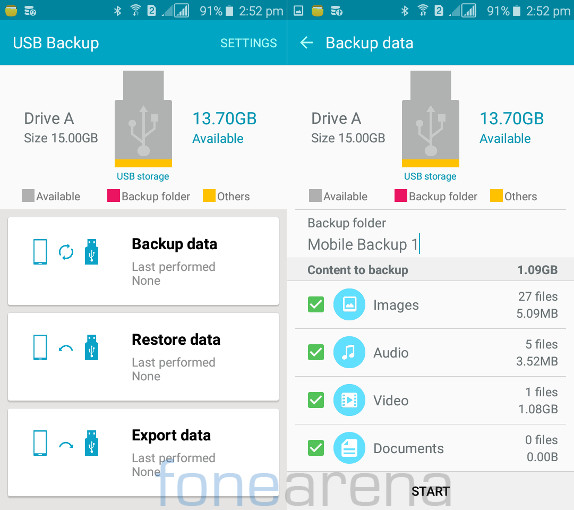The image size is (574, 510).
Task: Uncheck the Images checkbox
Action: (316, 304)
